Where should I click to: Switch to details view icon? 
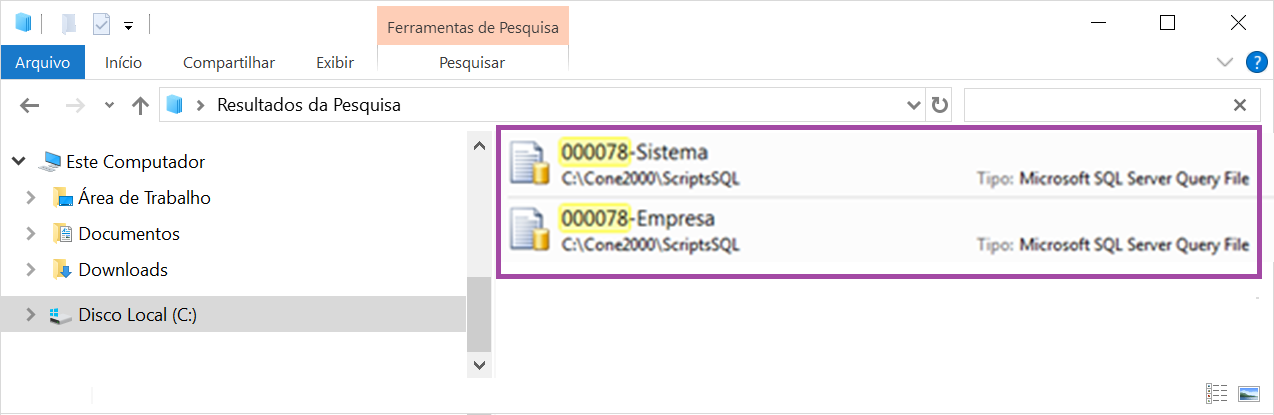tap(1217, 392)
